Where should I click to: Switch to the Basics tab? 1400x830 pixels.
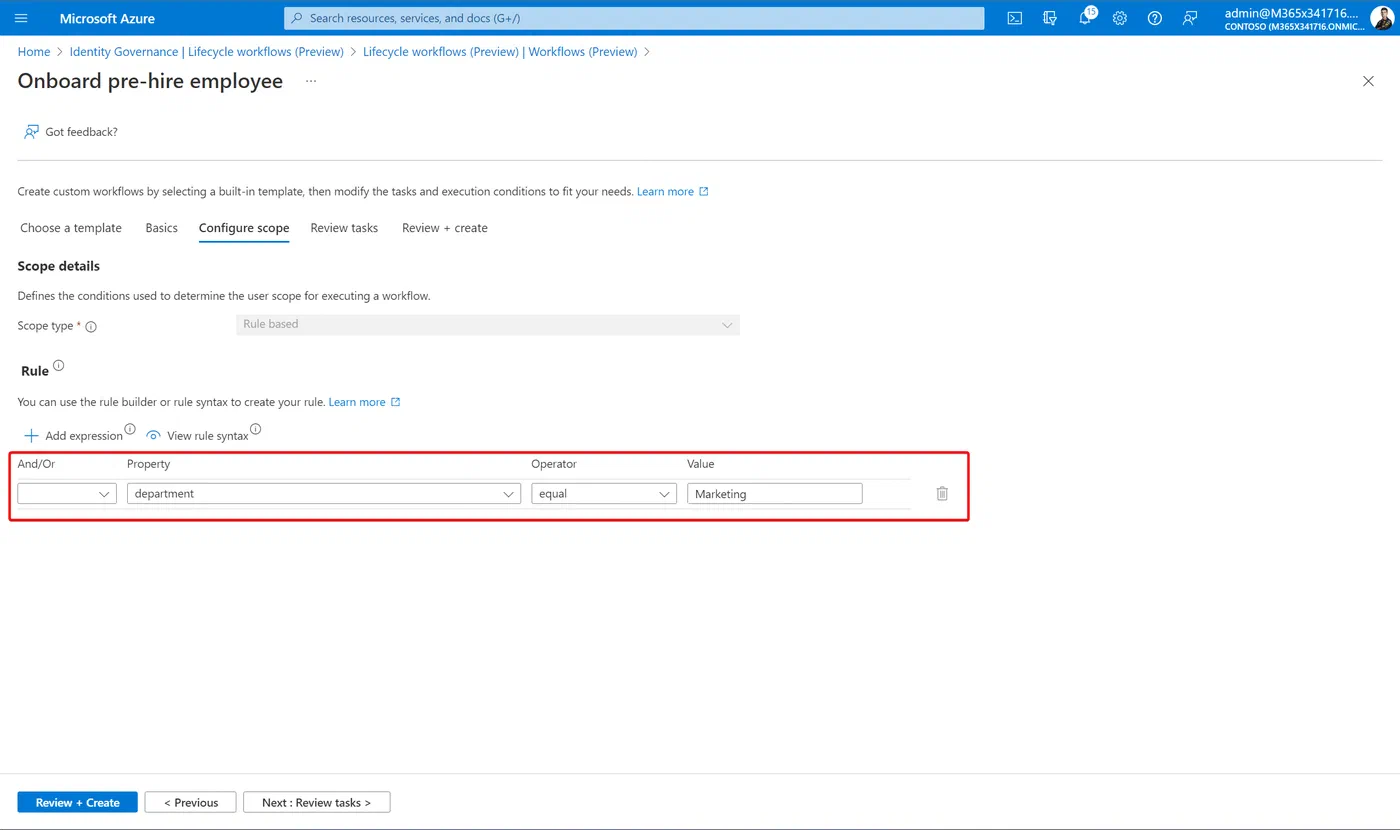coord(161,228)
